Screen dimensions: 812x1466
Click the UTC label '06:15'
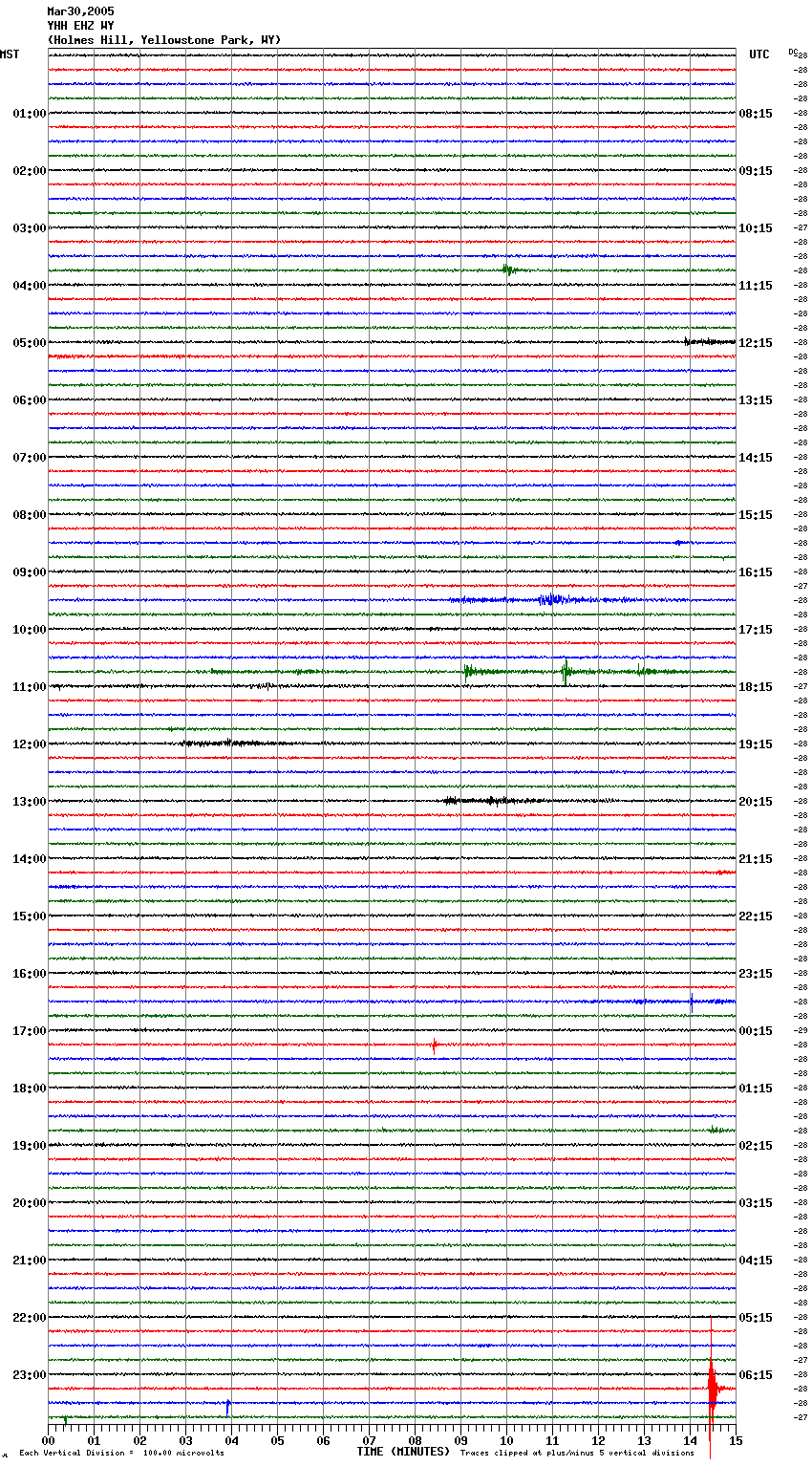pos(756,1375)
